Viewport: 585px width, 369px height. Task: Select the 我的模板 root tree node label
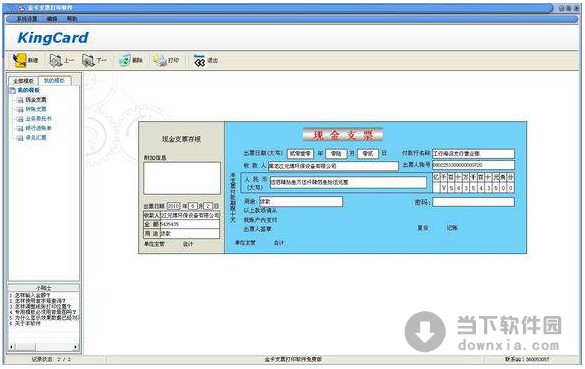[x=29, y=90]
